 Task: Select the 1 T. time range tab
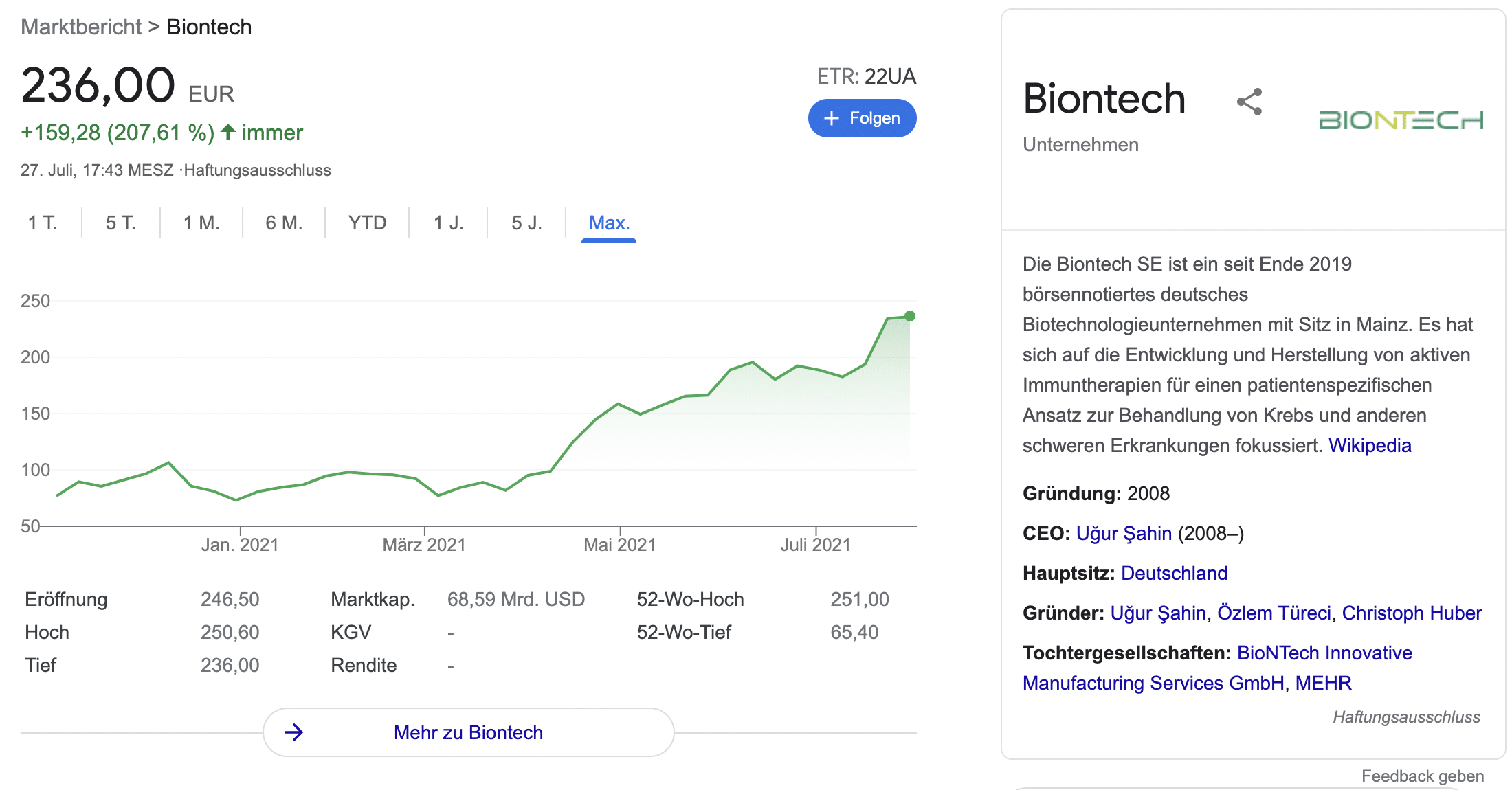[x=43, y=223]
